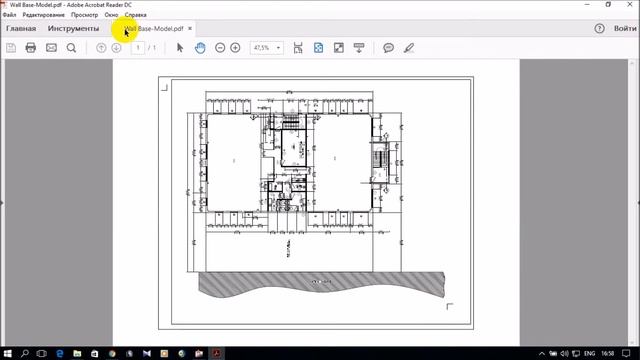640x360 pixels.
Task: Click the Fit width scrolling icon
Action: tap(298, 48)
